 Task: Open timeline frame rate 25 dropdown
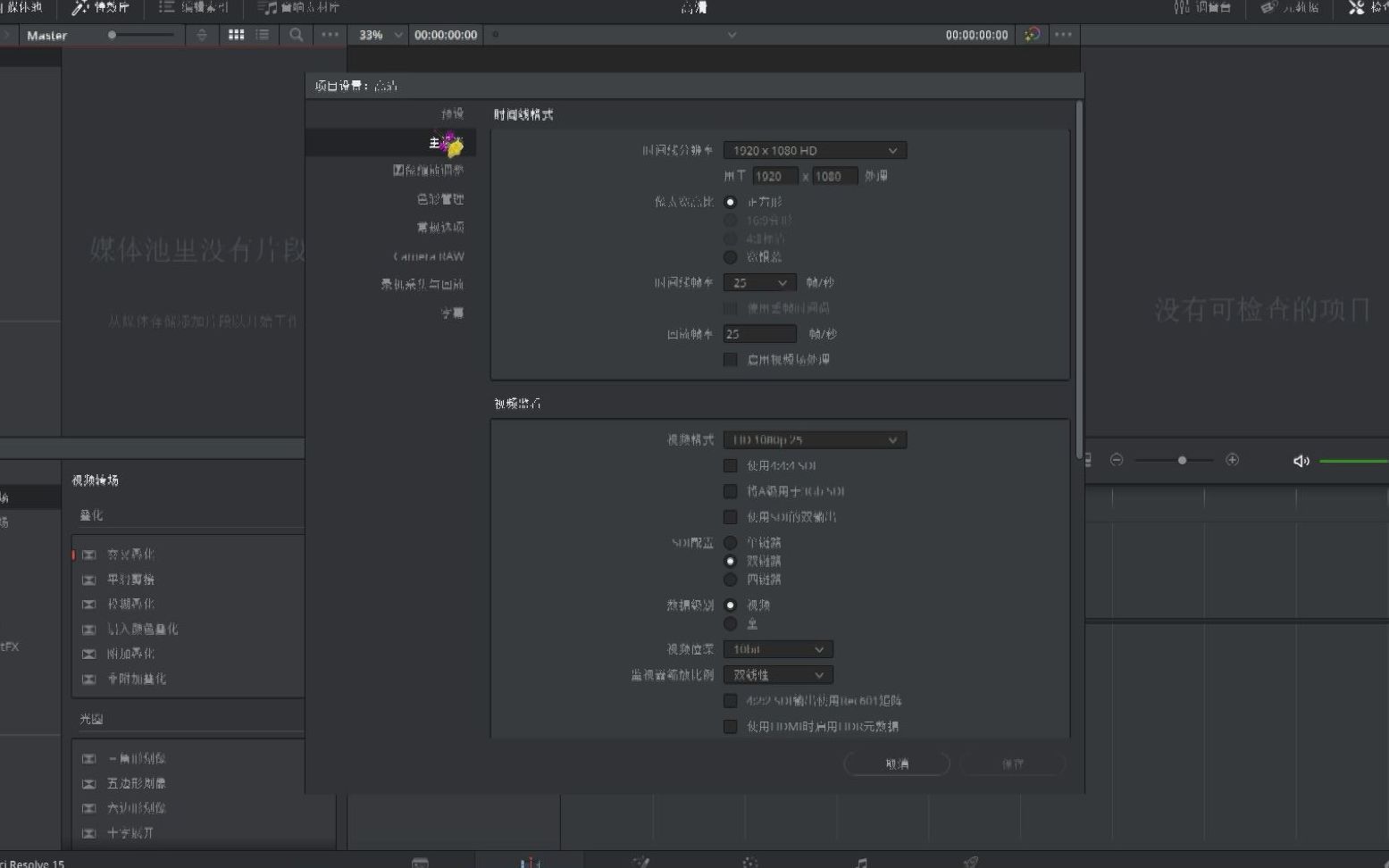759,283
